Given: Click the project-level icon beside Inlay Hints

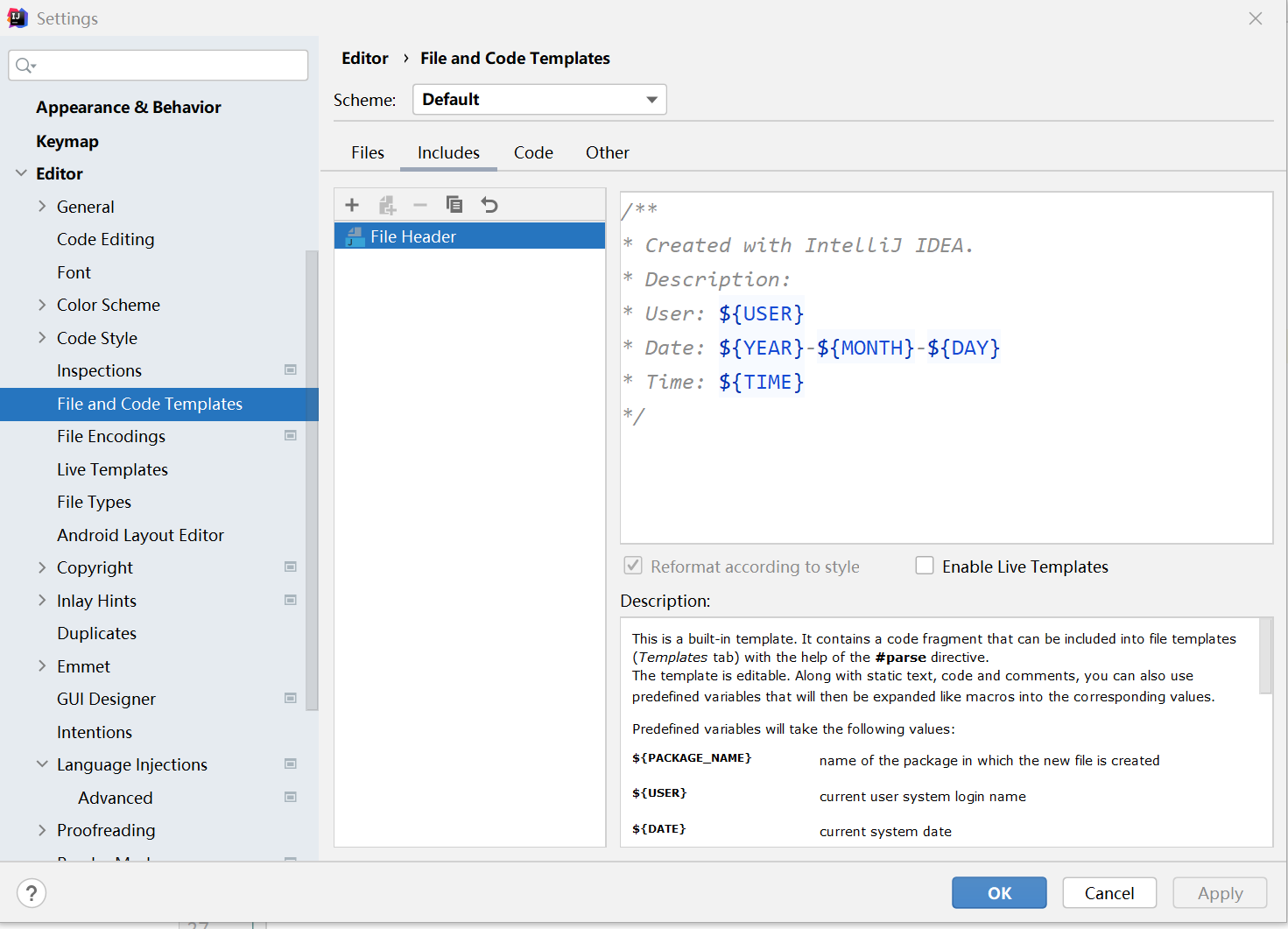Looking at the screenshot, I should coord(291,601).
